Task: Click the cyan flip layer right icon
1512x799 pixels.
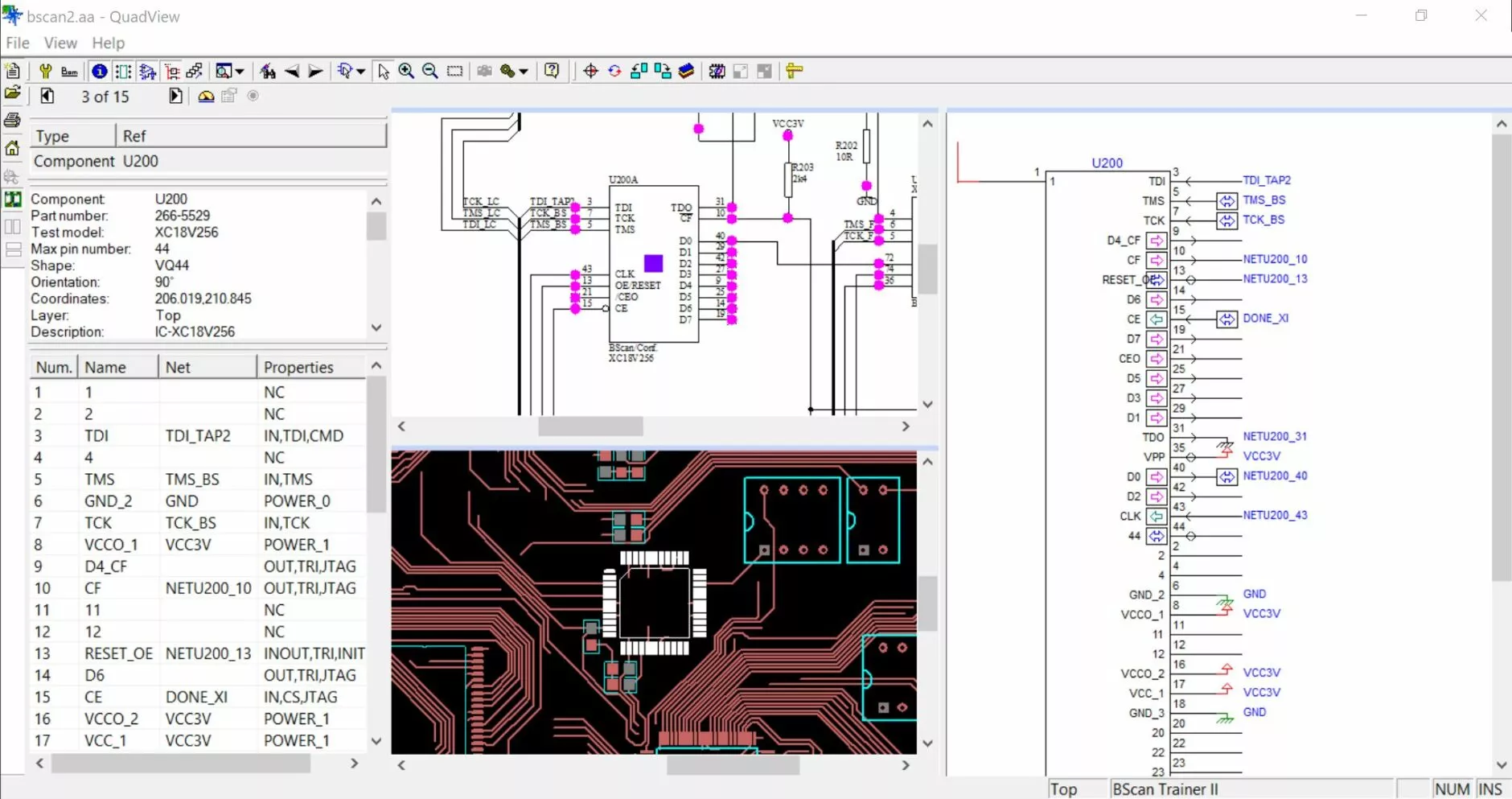Action: pos(662,71)
